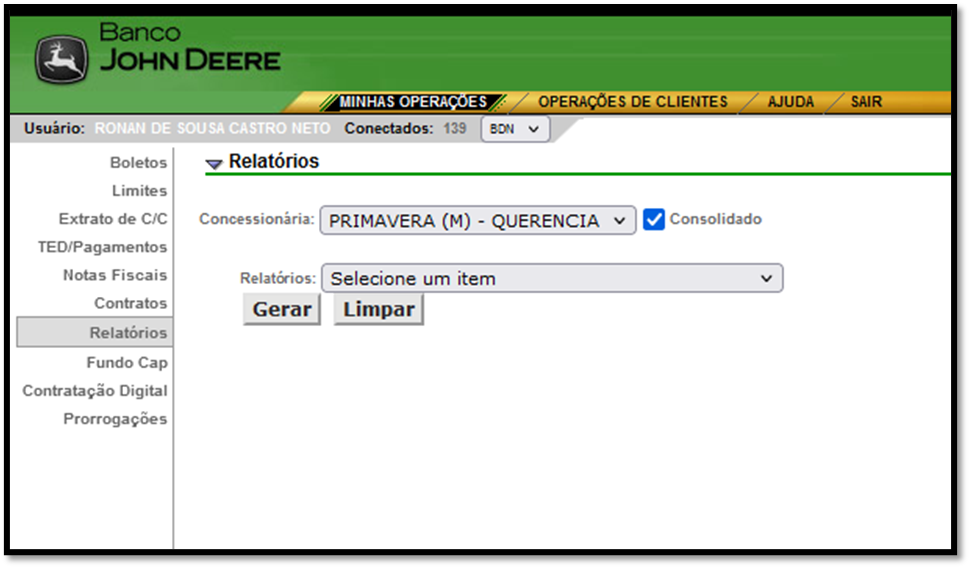
Task: Open Limites in the sidebar
Action: click(139, 191)
